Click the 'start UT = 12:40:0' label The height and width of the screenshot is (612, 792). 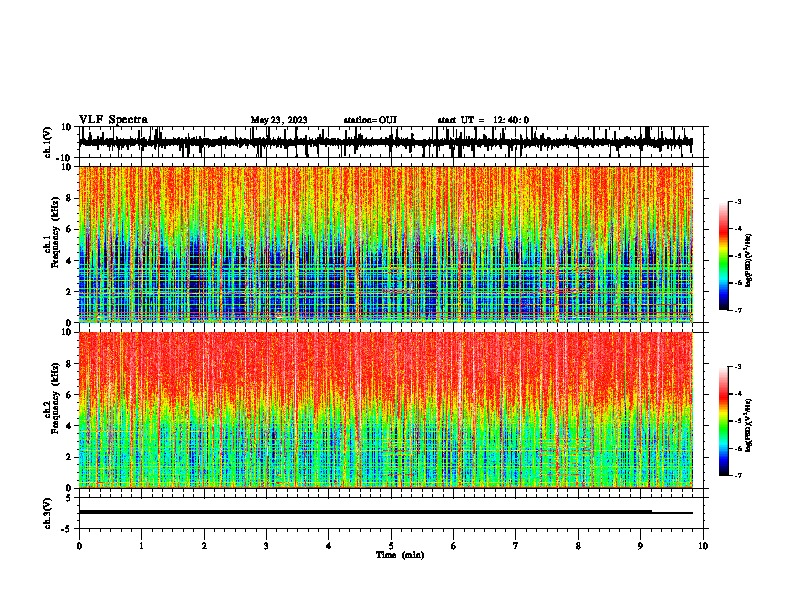pyautogui.click(x=483, y=120)
